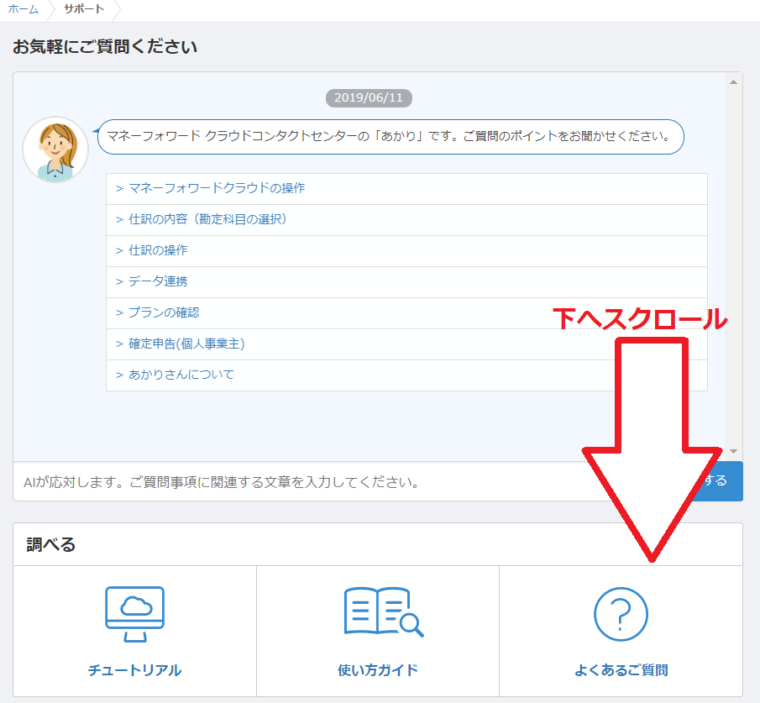
Task: Choose the 仕訳の操作 topic
Action: tap(407, 251)
